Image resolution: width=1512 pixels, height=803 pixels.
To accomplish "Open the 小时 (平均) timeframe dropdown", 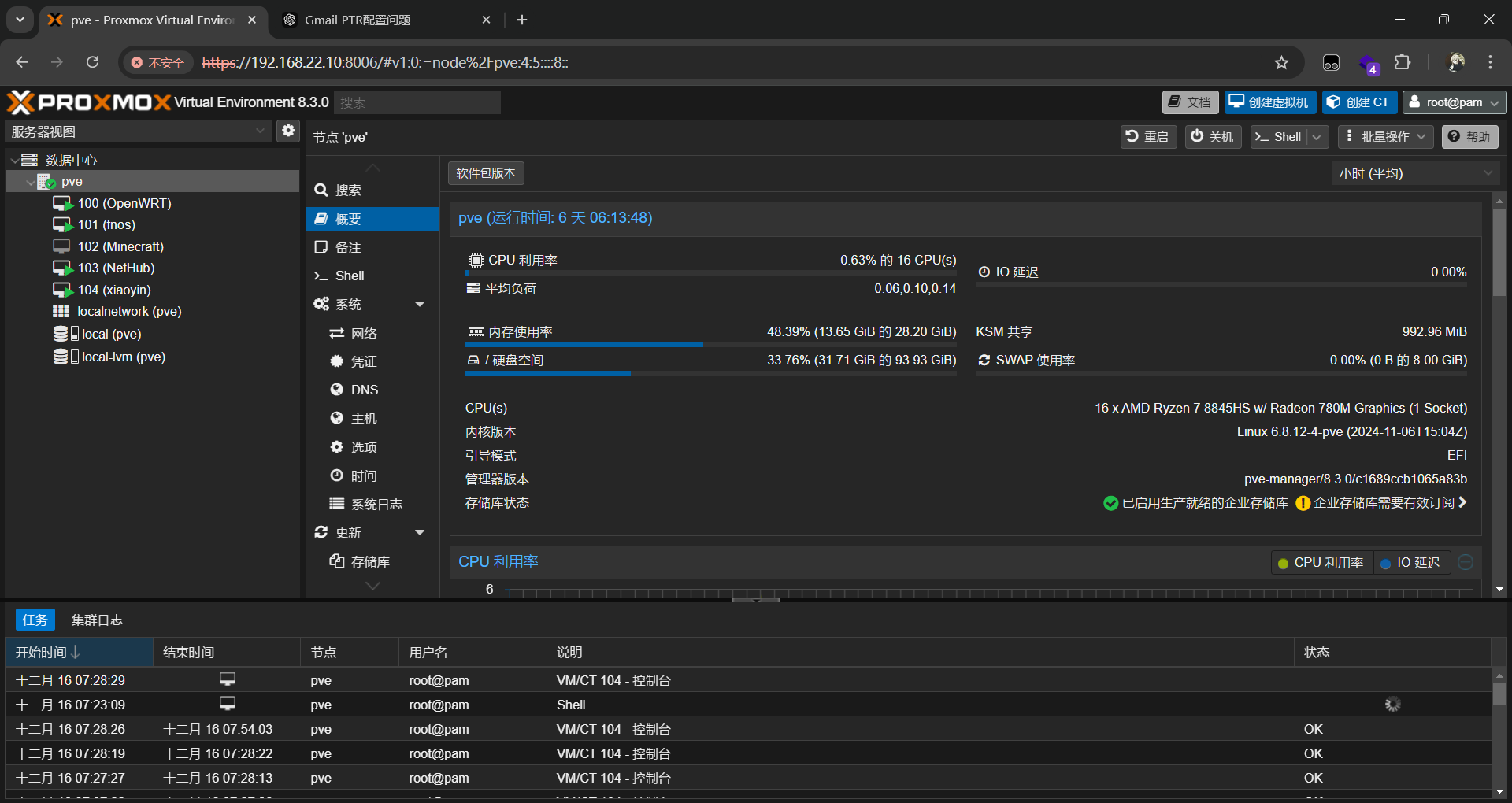I will [1415, 173].
